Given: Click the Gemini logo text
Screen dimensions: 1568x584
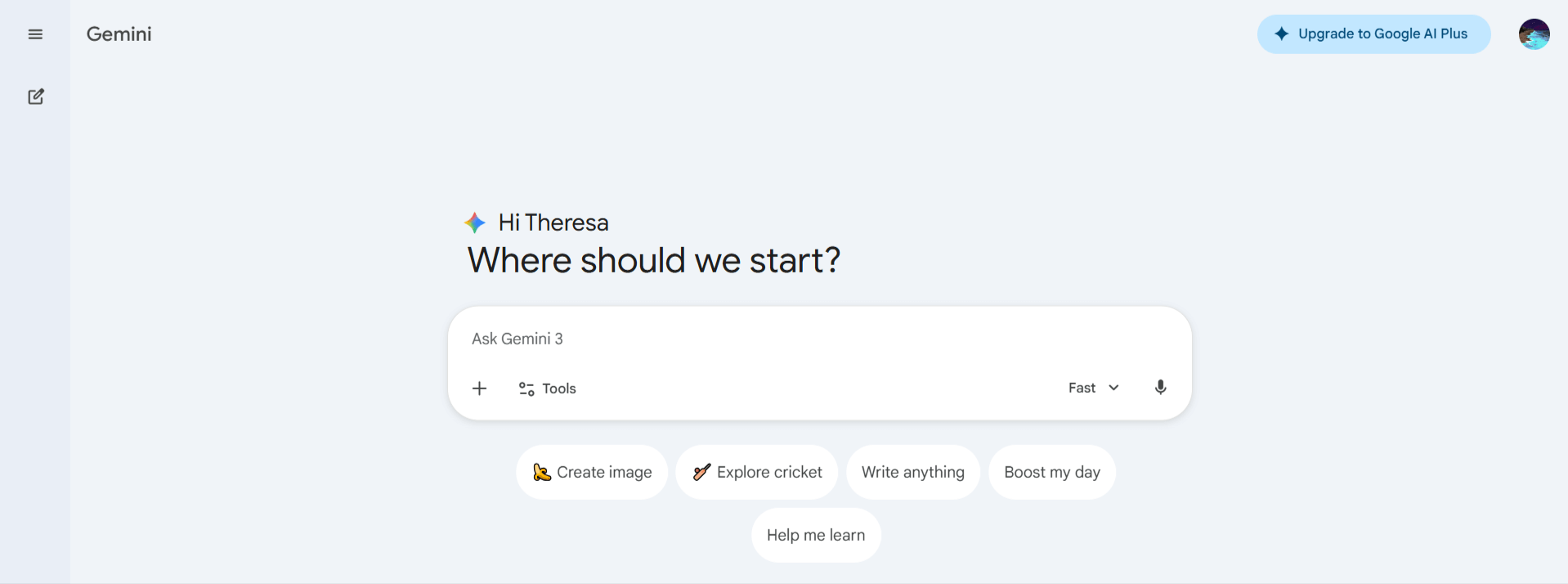Looking at the screenshot, I should (x=119, y=34).
